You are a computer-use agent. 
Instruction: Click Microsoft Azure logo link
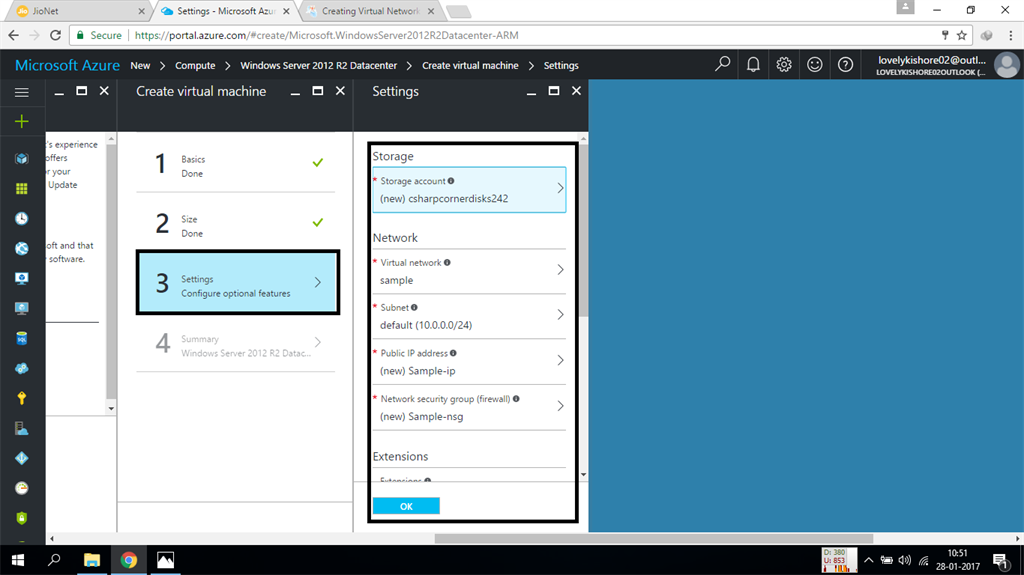coord(67,65)
